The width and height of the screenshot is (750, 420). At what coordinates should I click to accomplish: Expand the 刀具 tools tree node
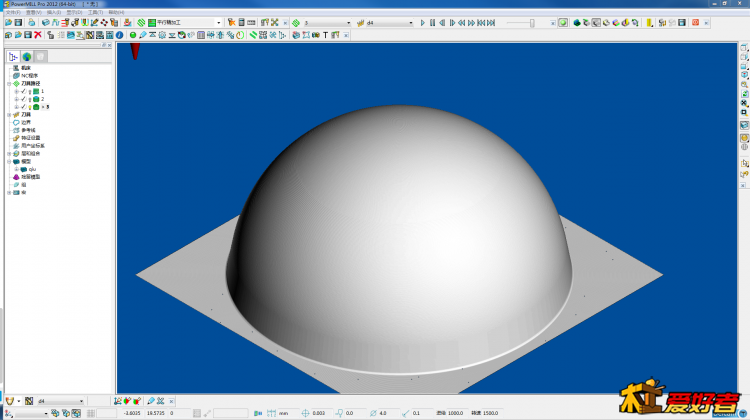tap(9, 115)
